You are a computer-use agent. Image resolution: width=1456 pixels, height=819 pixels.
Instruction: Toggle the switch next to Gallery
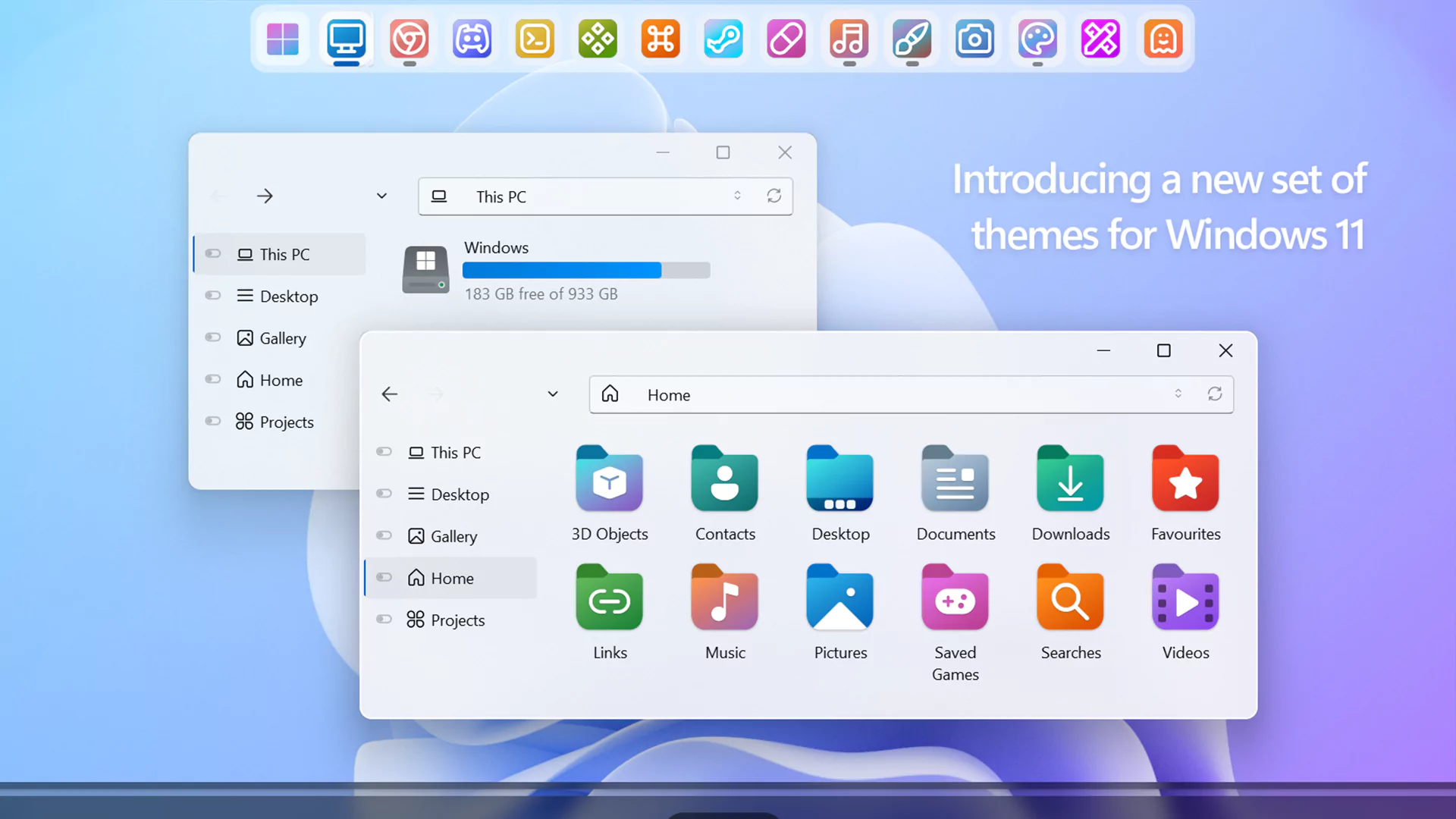(x=384, y=535)
